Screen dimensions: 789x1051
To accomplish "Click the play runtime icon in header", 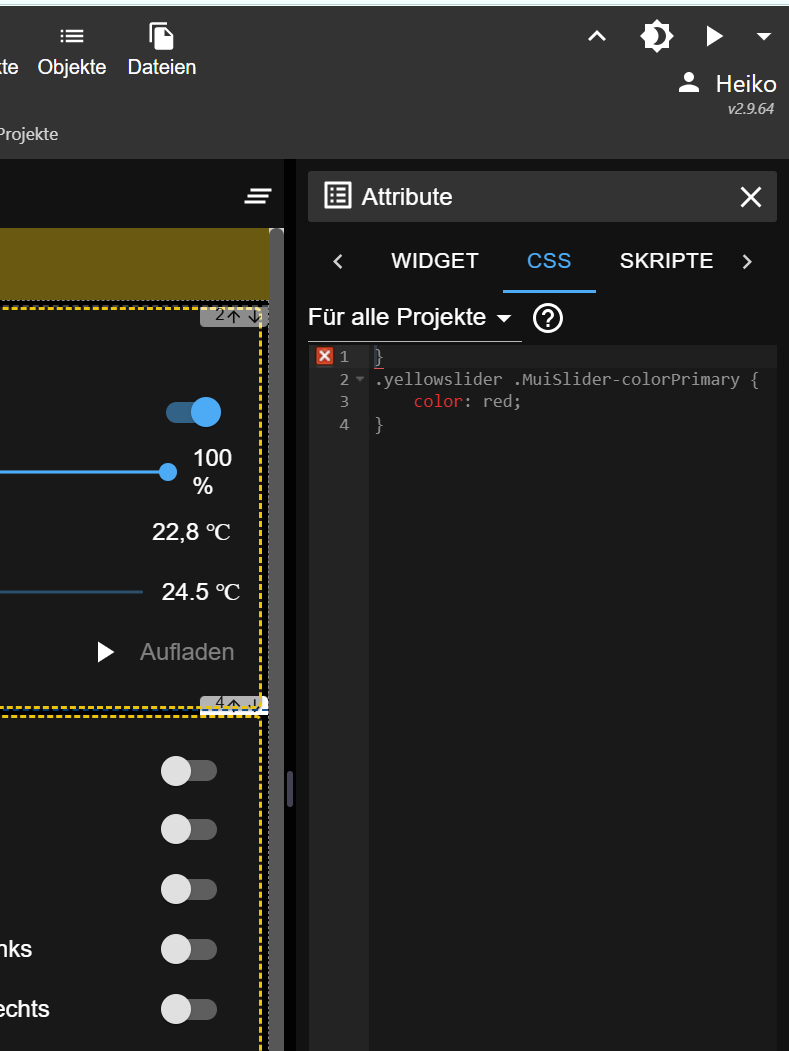I will click(x=714, y=37).
